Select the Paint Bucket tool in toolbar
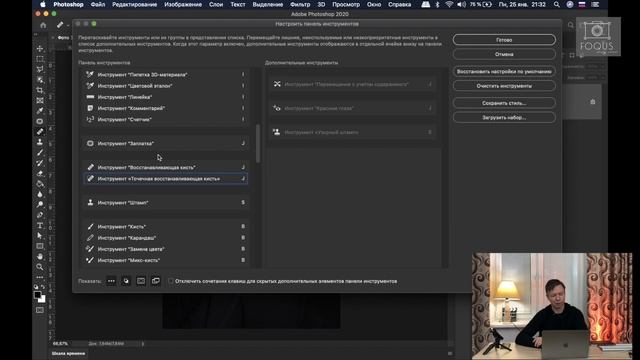 click(x=40, y=184)
